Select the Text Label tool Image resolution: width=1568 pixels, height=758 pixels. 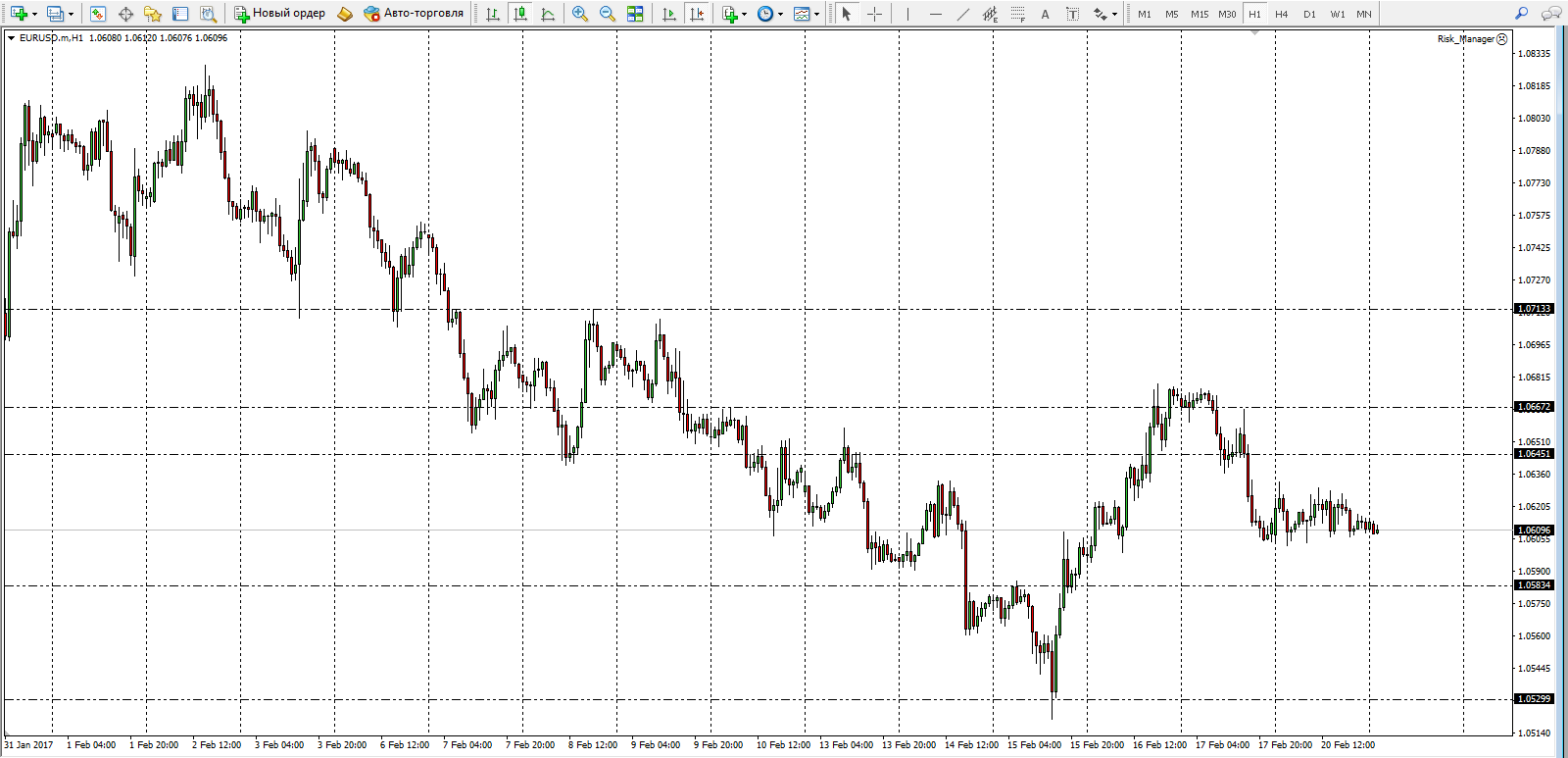click(x=1073, y=14)
